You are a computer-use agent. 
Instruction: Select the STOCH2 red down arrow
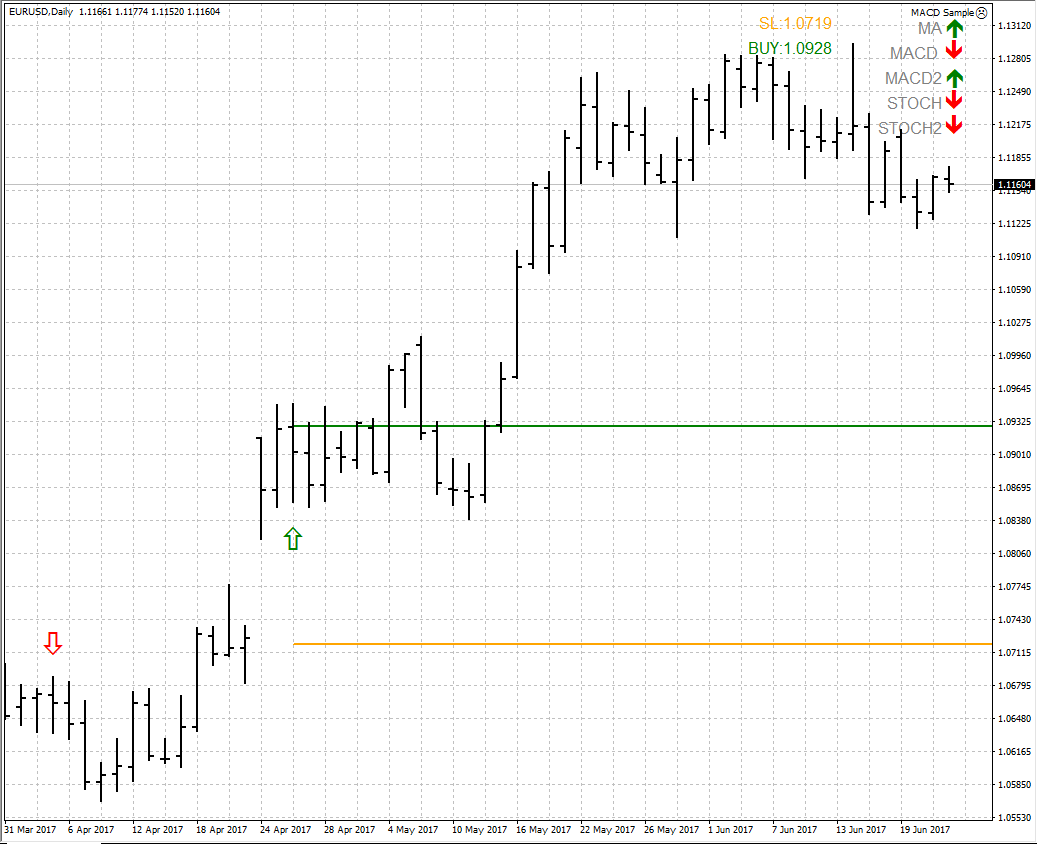(954, 126)
